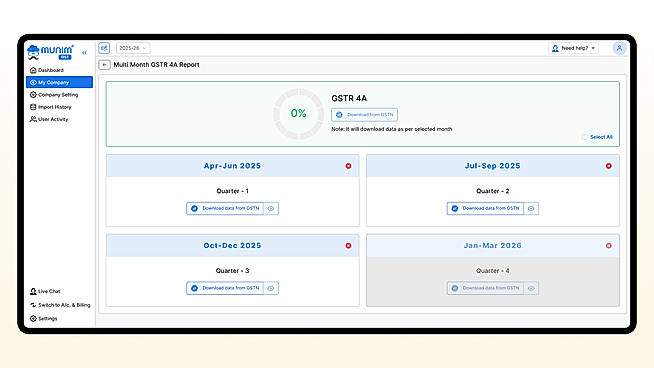This screenshot has height=368, width=654.
Task: View Quarter 4 data via eye icon
Action: 531,288
